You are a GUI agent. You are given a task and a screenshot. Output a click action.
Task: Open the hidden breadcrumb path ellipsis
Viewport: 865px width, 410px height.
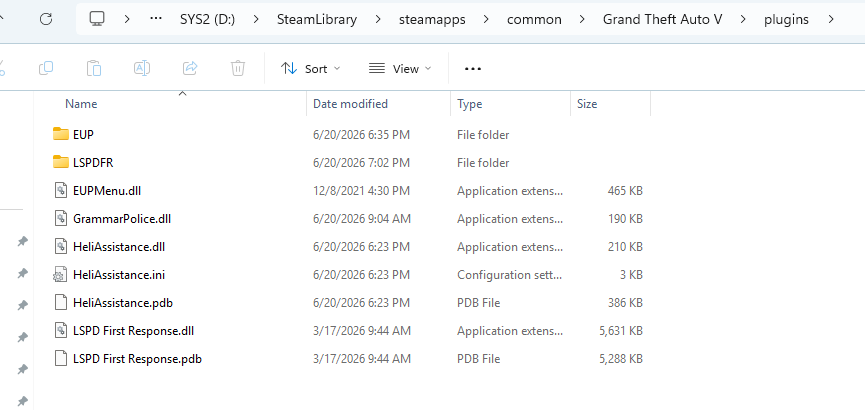pos(156,19)
